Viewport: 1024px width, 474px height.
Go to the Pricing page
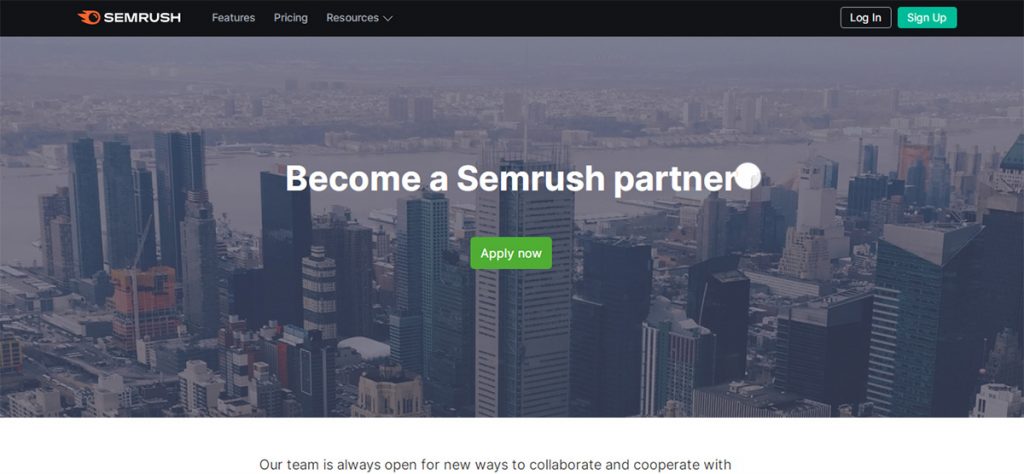point(291,18)
